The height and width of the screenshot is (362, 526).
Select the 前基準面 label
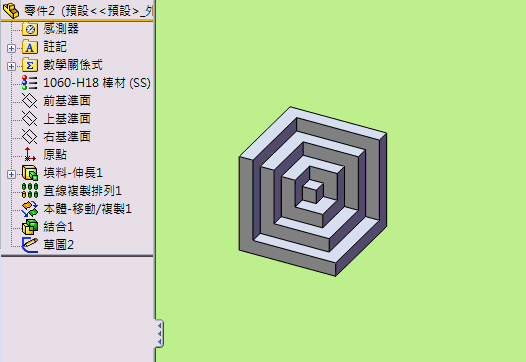click(67, 101)
